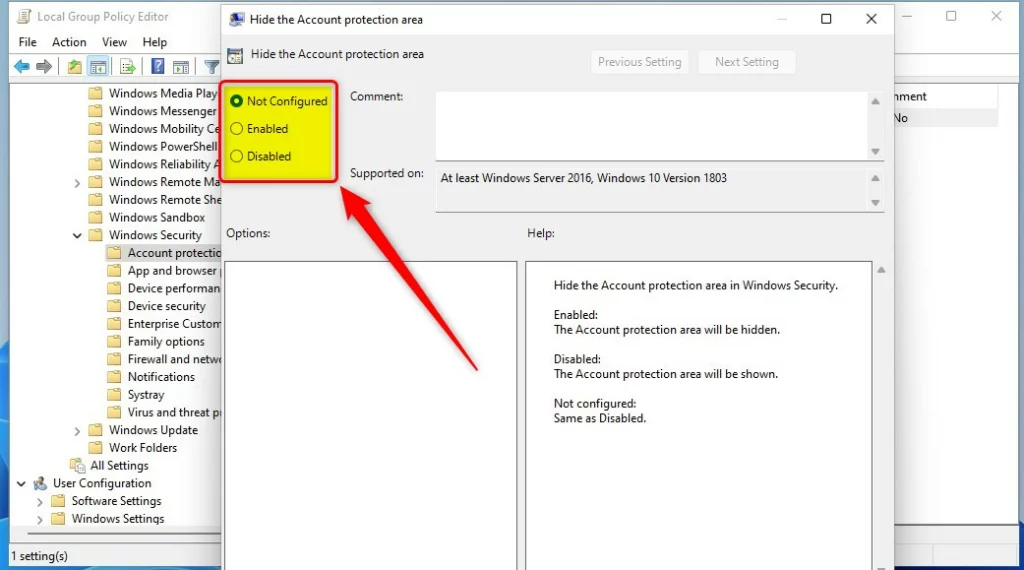
Task: Toggle the Show/Hide Action Pane icon
Action: point(181,66)
